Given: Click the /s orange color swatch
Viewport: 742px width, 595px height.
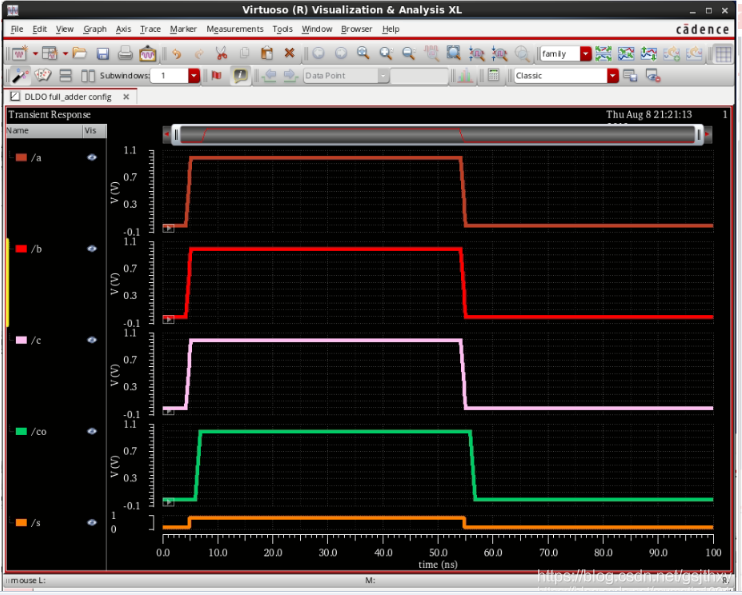Looking at the screenshot, I should [21, 523].
